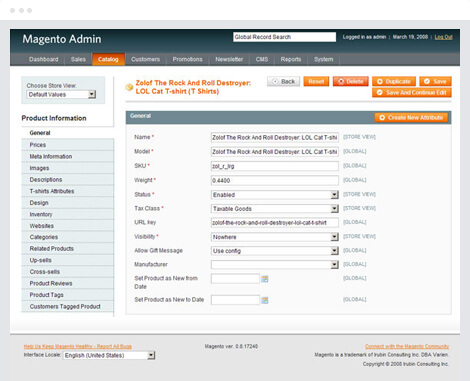Open Customers Tagged Product sidebar tab
The image size is (470, 381).
[x=67, y=306]
